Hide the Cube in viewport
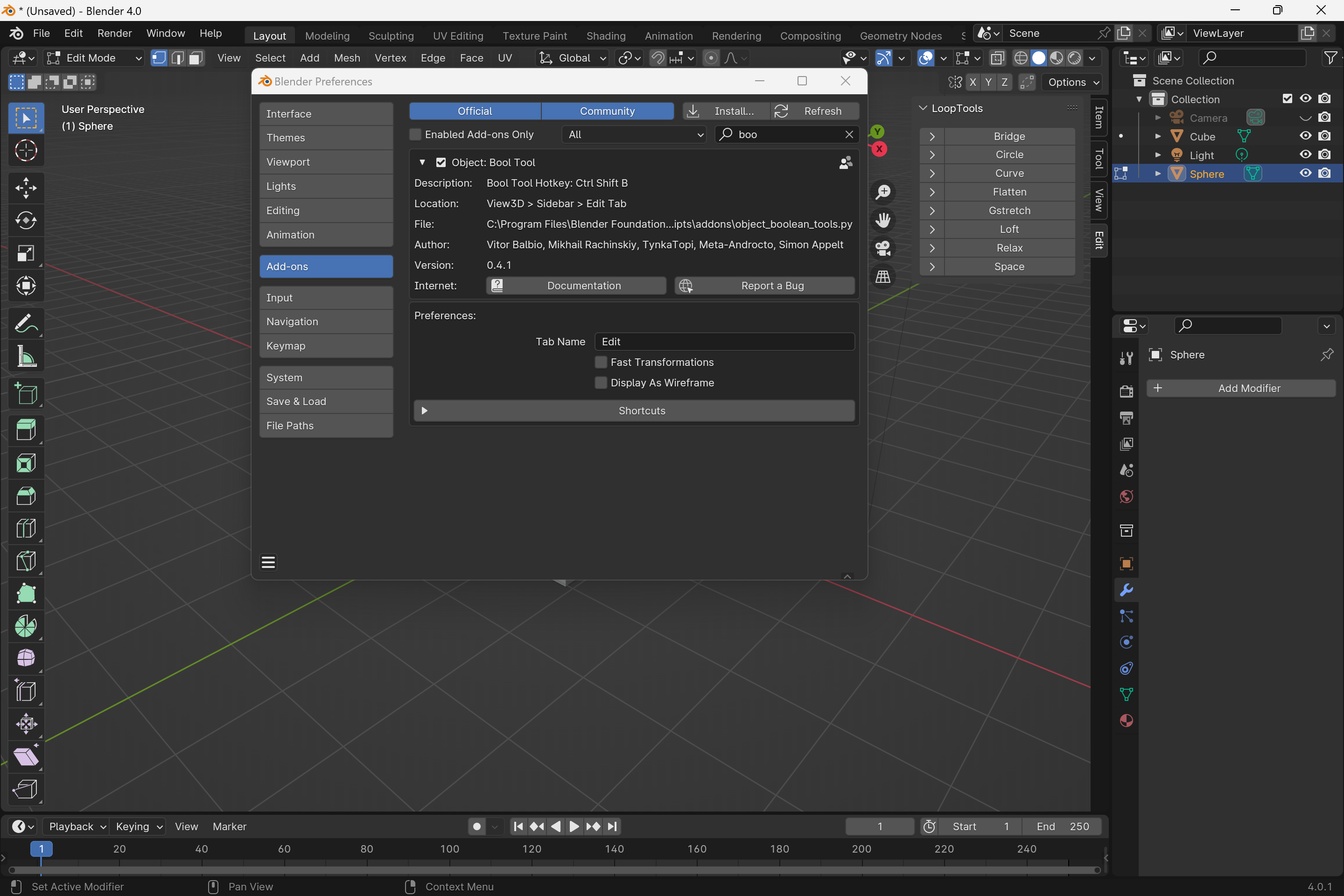Image resolution: width=1344 pixels, height=896 pixels. click(x=1305, y=136)
